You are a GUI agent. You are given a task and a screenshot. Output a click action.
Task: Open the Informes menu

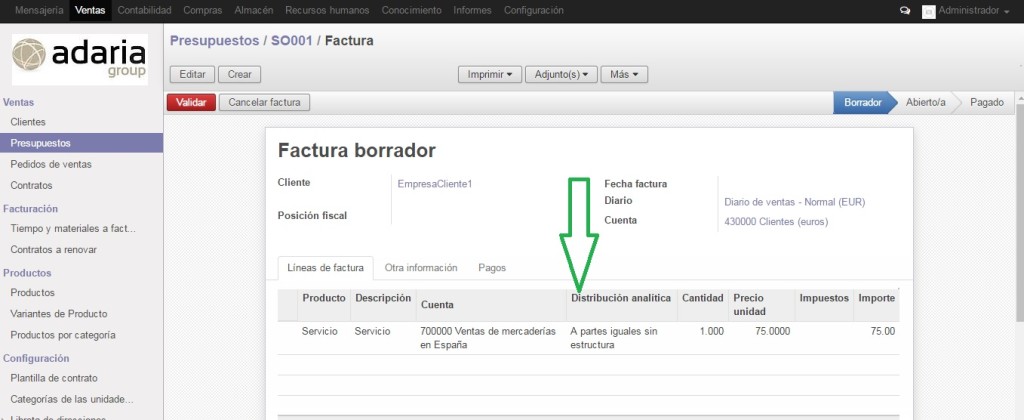(x=472, y=10)
